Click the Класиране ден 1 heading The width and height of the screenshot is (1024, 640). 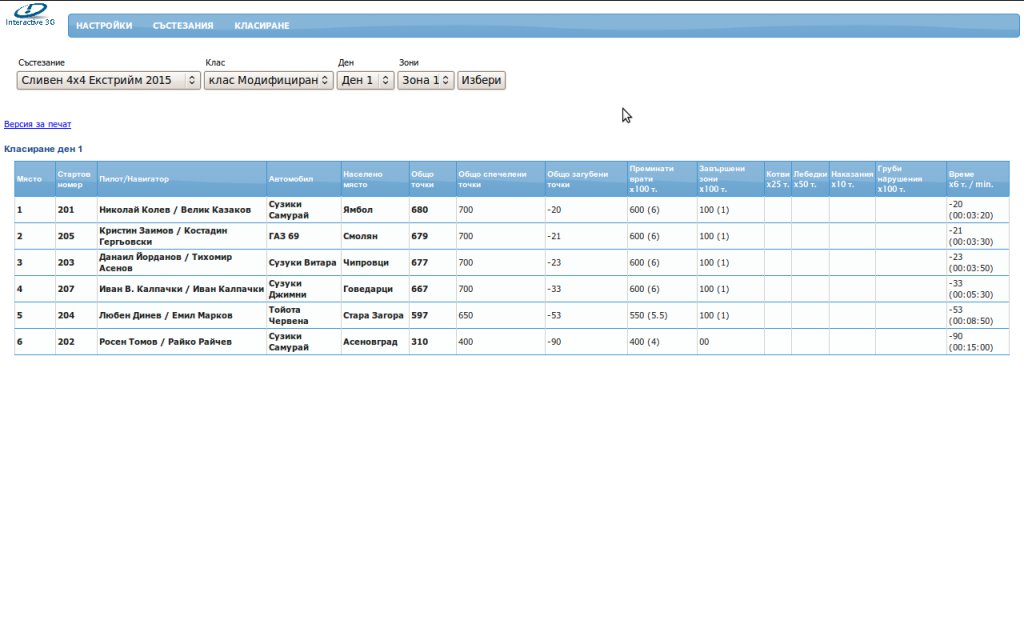43,149
